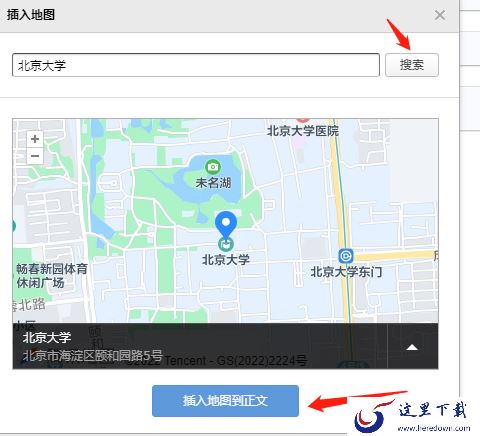
Task: Click the address 北京市海淀区颐和园路5号
Action: coord(92,356)
